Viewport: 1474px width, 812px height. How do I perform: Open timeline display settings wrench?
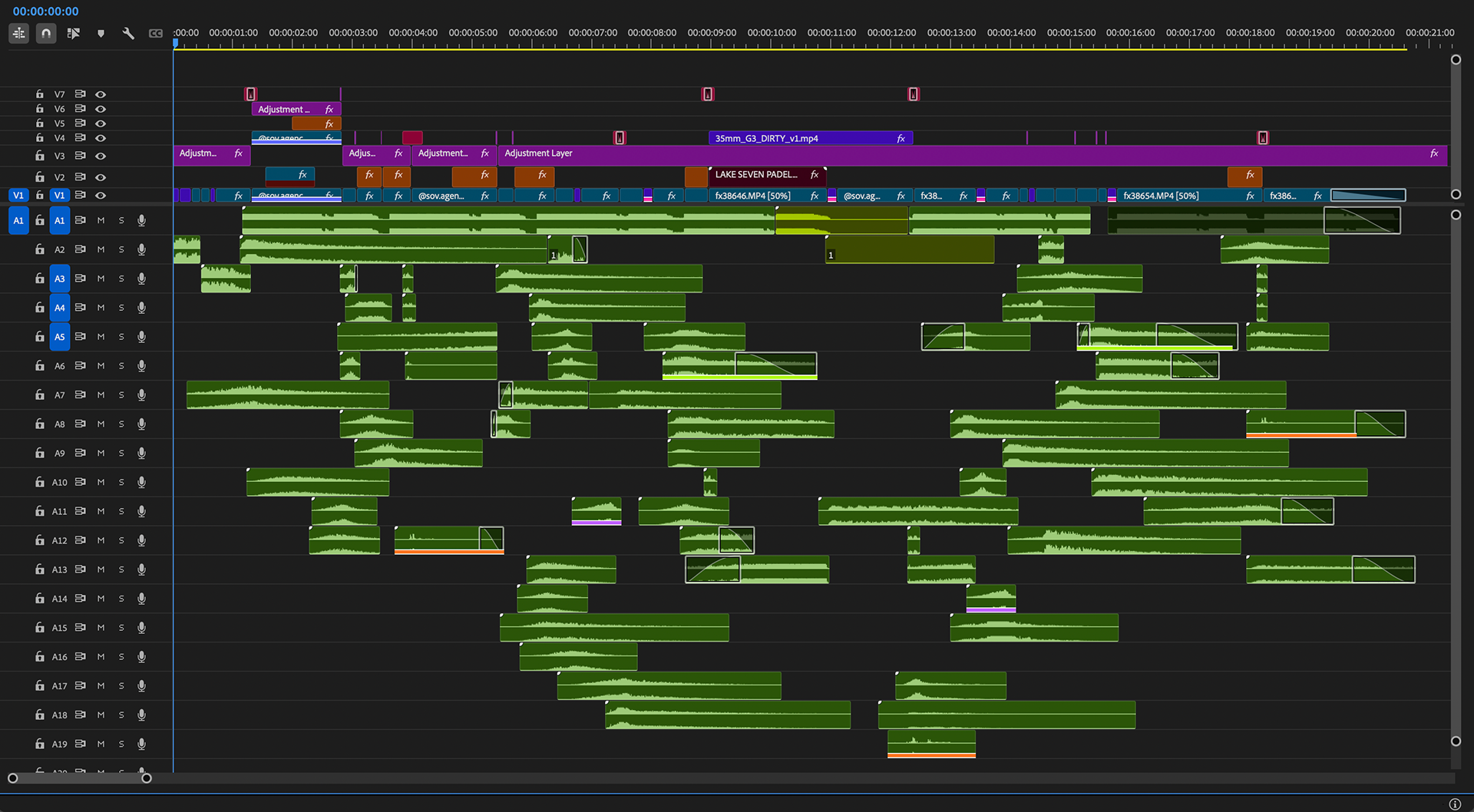click(128, 33)
